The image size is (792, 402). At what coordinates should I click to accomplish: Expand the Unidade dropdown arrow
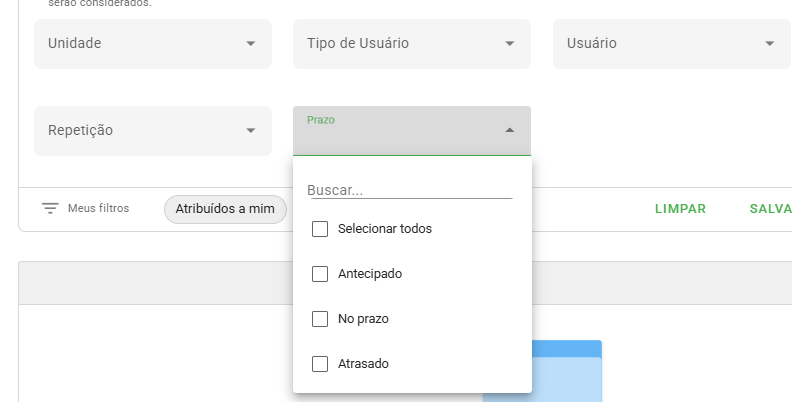click(251, 43)
